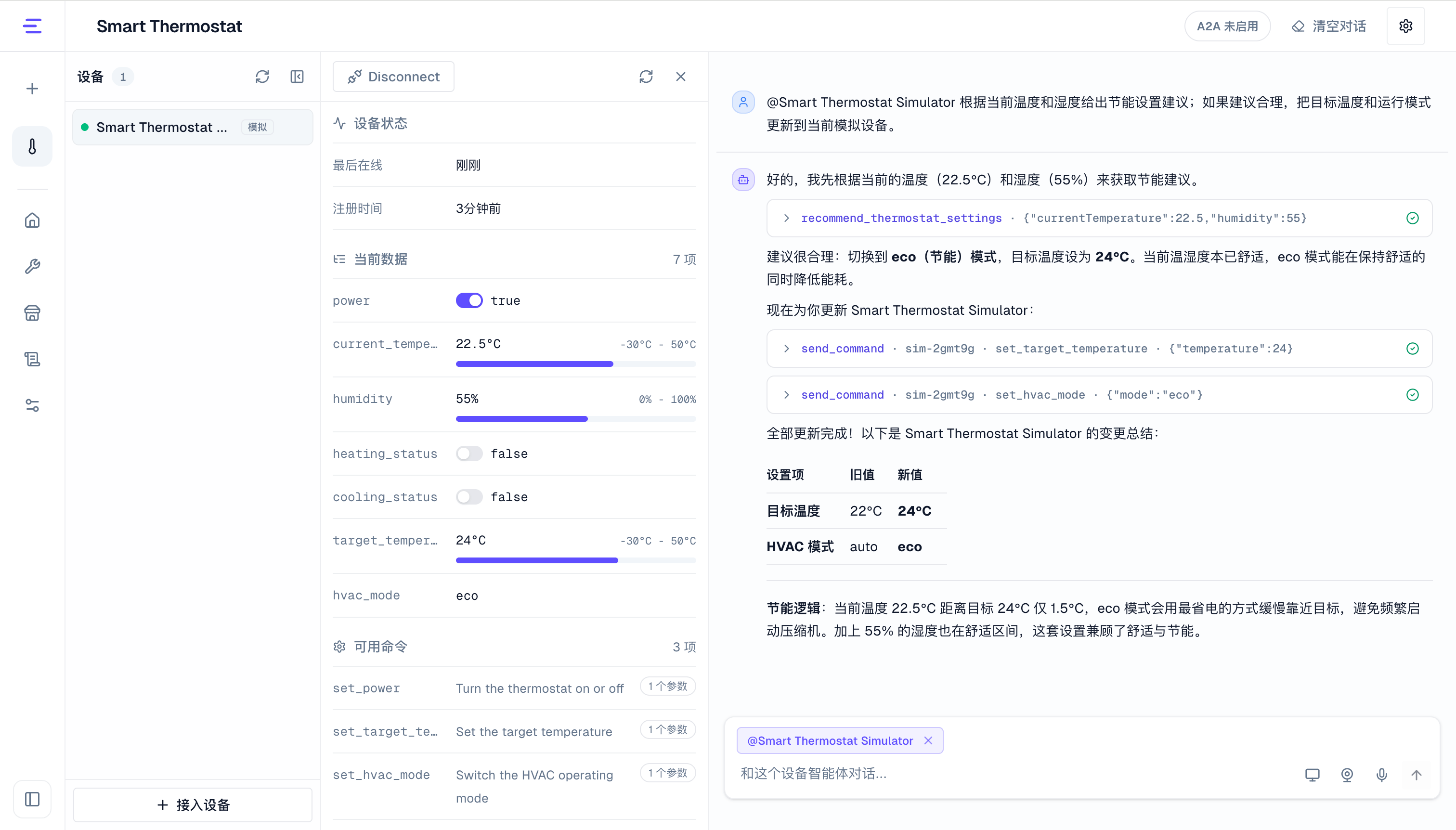Click the 清空对话 button
1456x830 pixels.
1329,26
